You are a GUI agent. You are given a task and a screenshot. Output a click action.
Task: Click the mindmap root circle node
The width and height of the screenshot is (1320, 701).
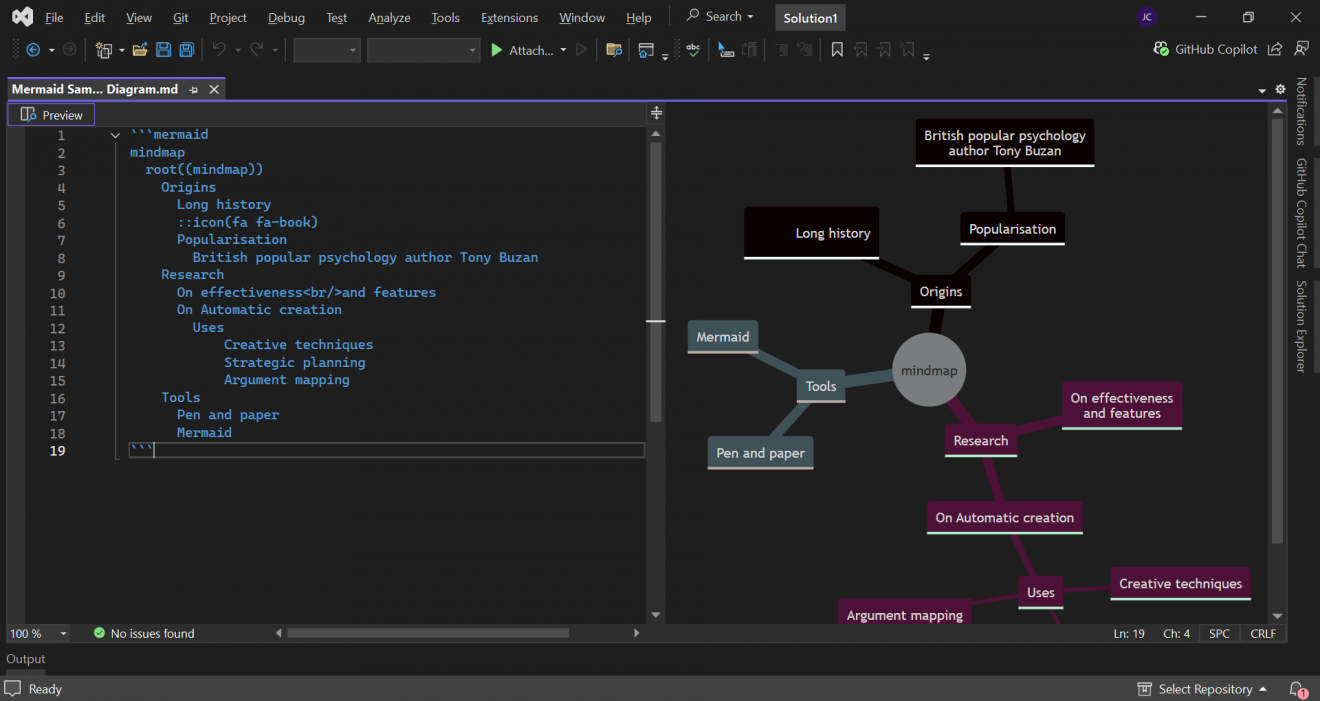[929, 370]
